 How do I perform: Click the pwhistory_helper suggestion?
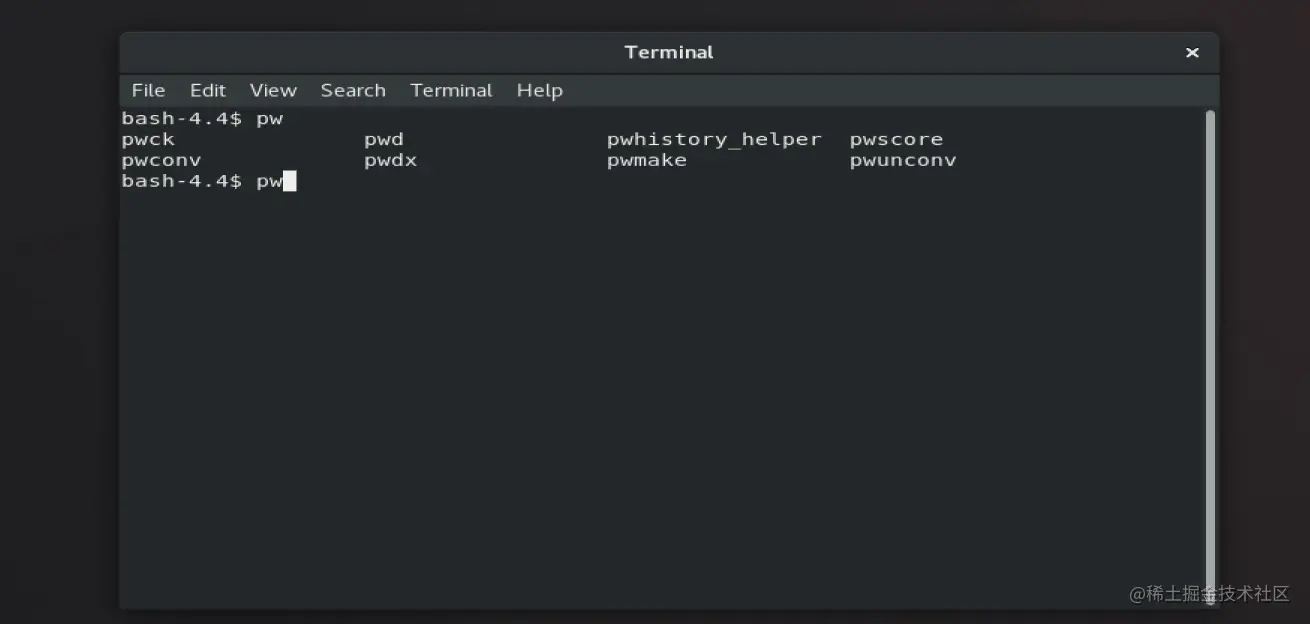coord(714,140)
